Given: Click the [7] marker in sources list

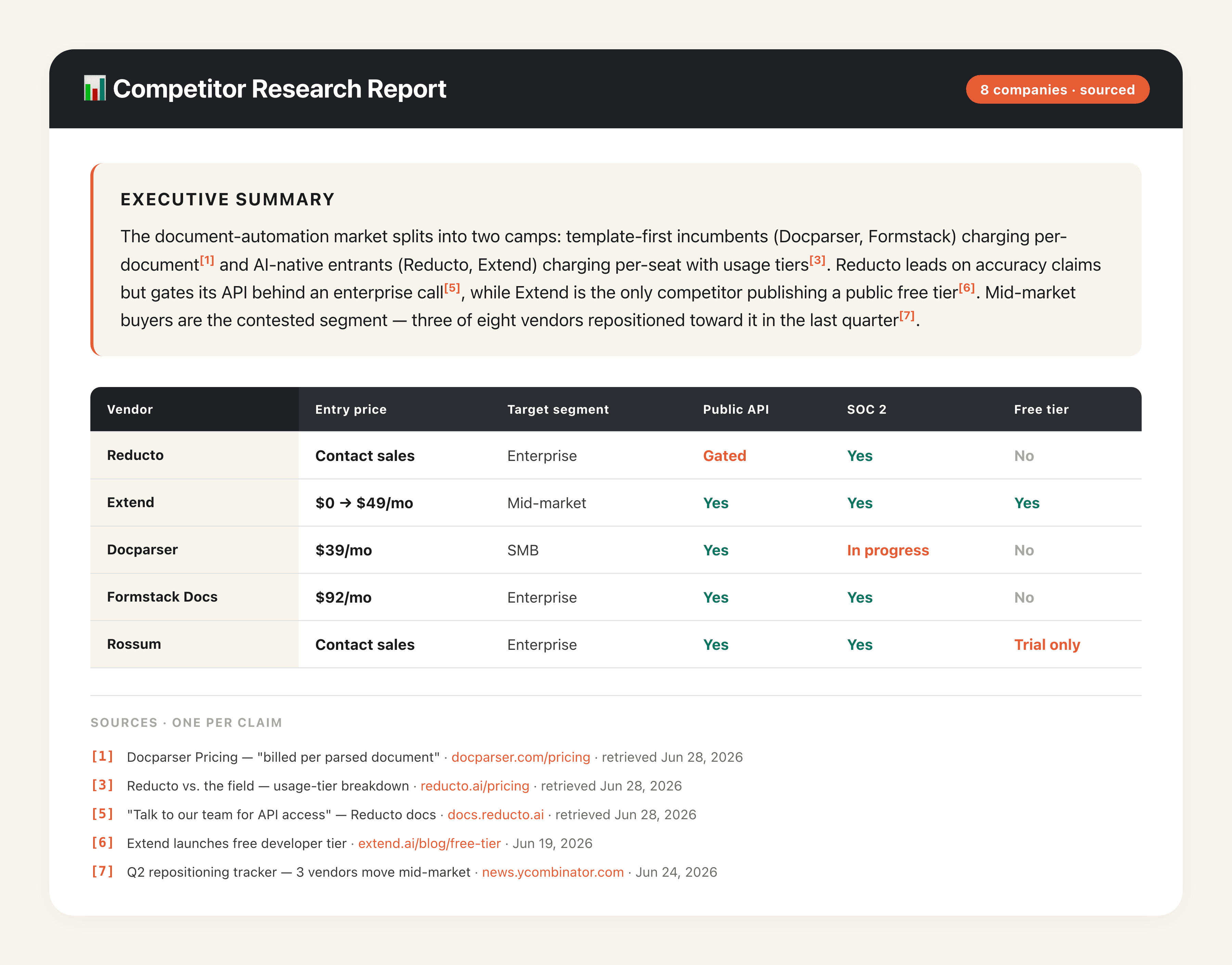Looking at the screenshot, I should pyautogui.click(x=102, y=872).
